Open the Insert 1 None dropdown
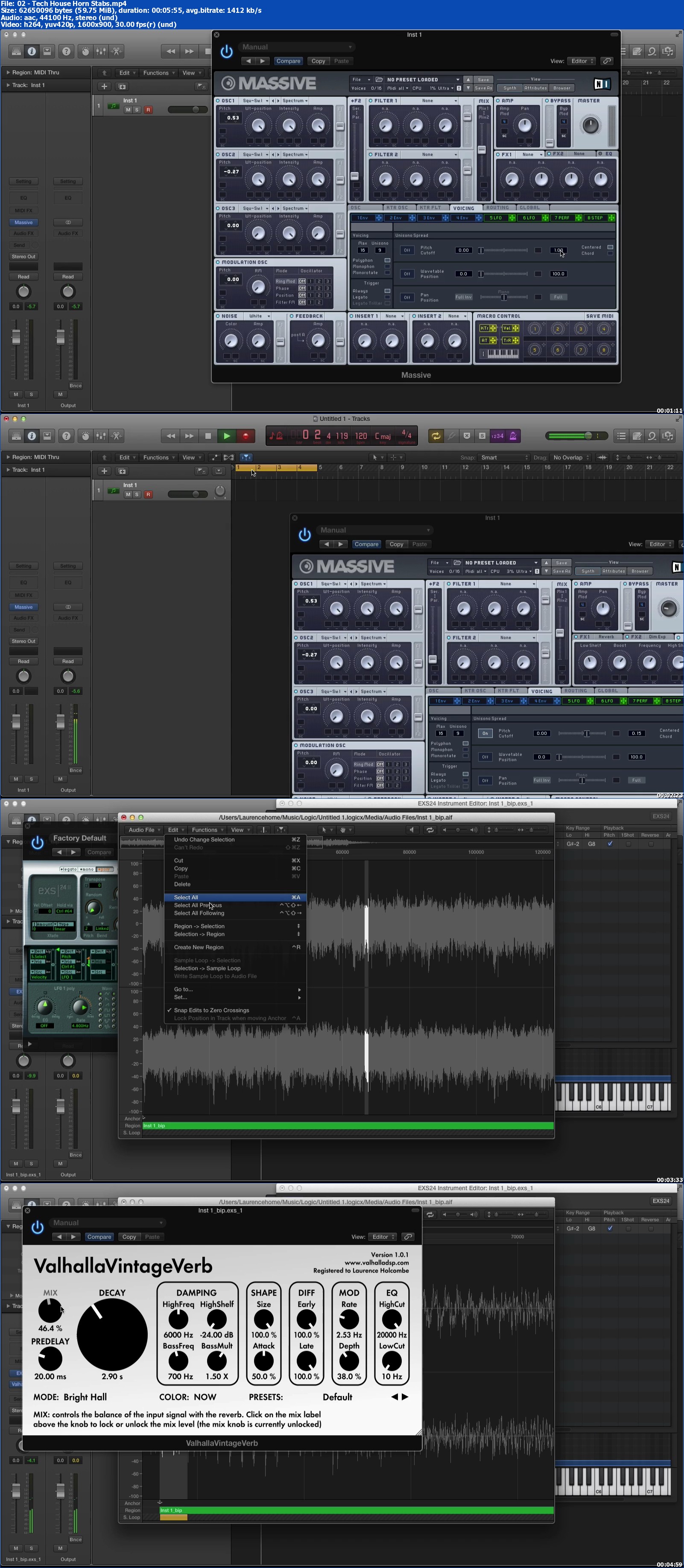The width and height of the screenshot is (684, 1568). click(x=394, y=316)
